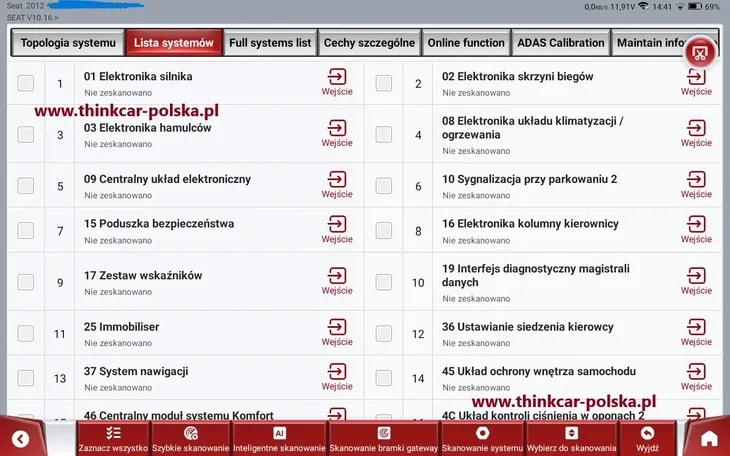The image size is (730, 456).
Task: Tap the 14:41 clock
Action: [x=662, y=7]
